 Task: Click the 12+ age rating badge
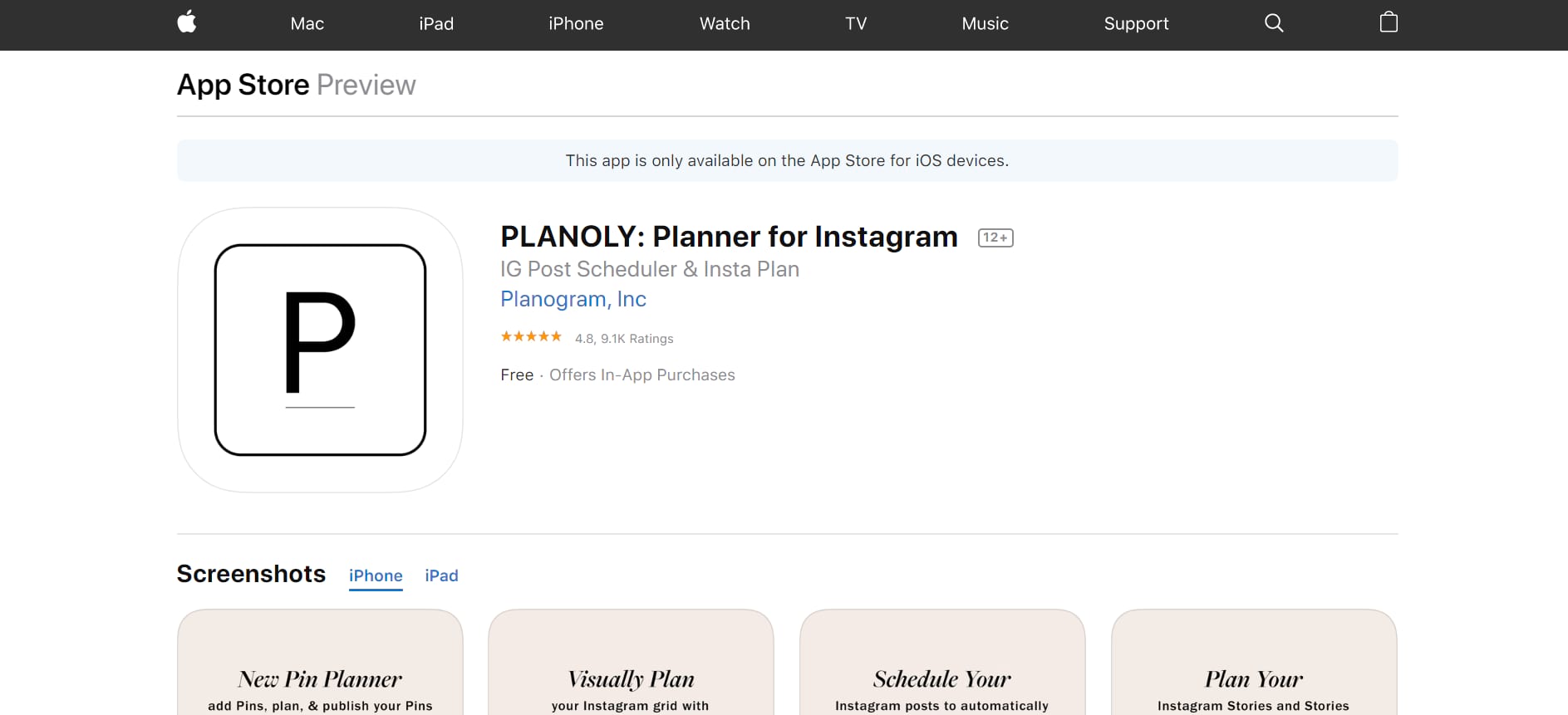click(995, 238)
